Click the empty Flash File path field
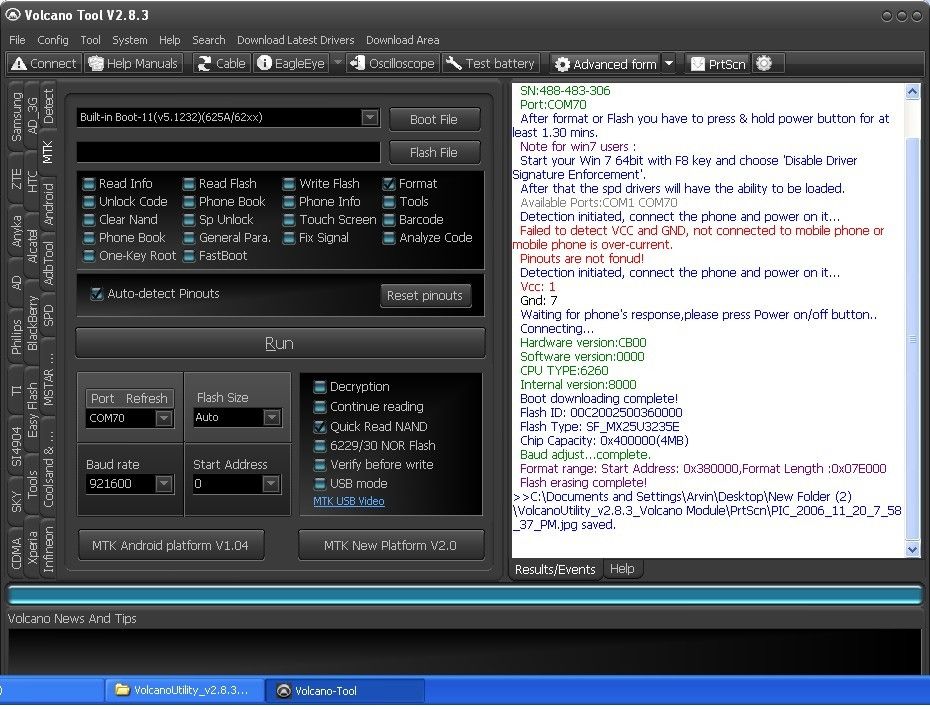930x710 pixels. tap(228, 152)
